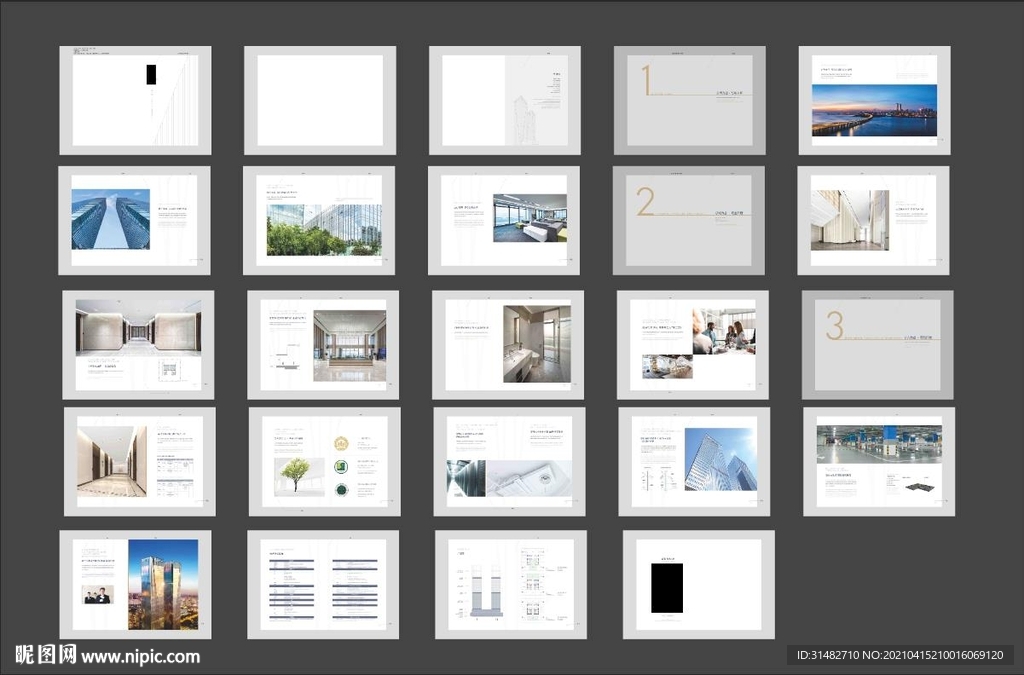Select the server room spread

coord(509,461)
